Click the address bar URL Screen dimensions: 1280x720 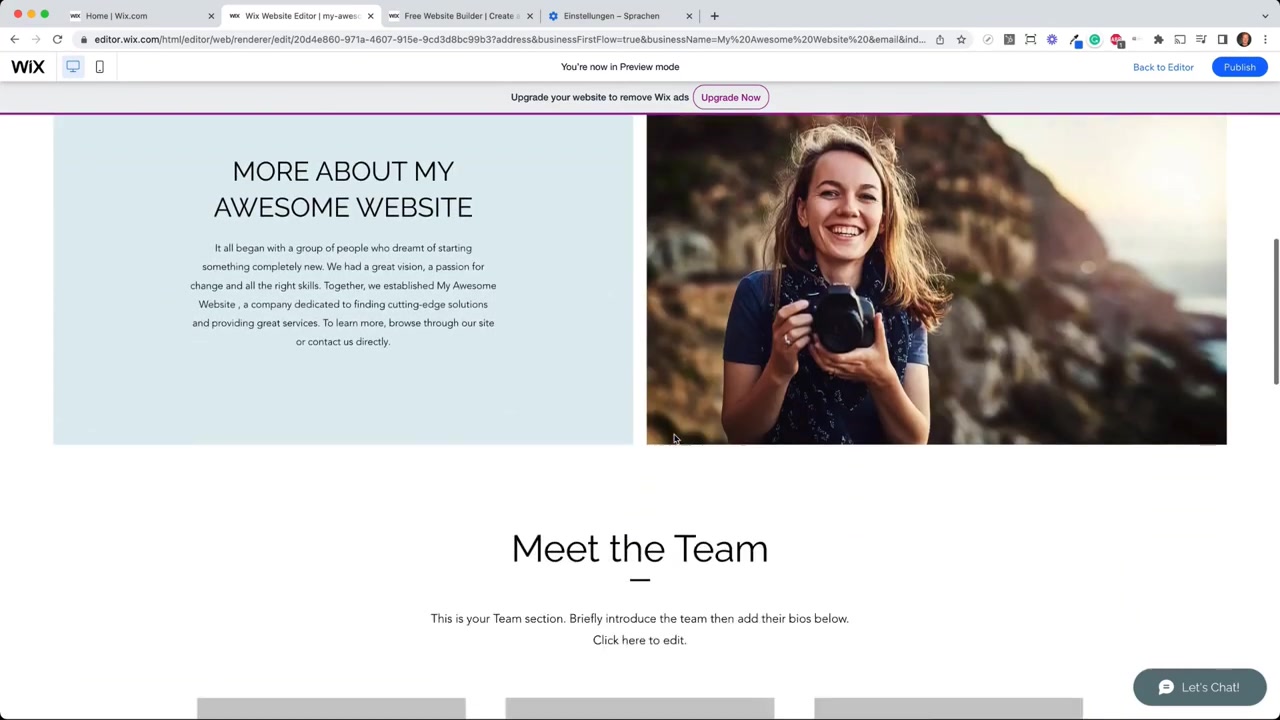(x=510, y=40)
